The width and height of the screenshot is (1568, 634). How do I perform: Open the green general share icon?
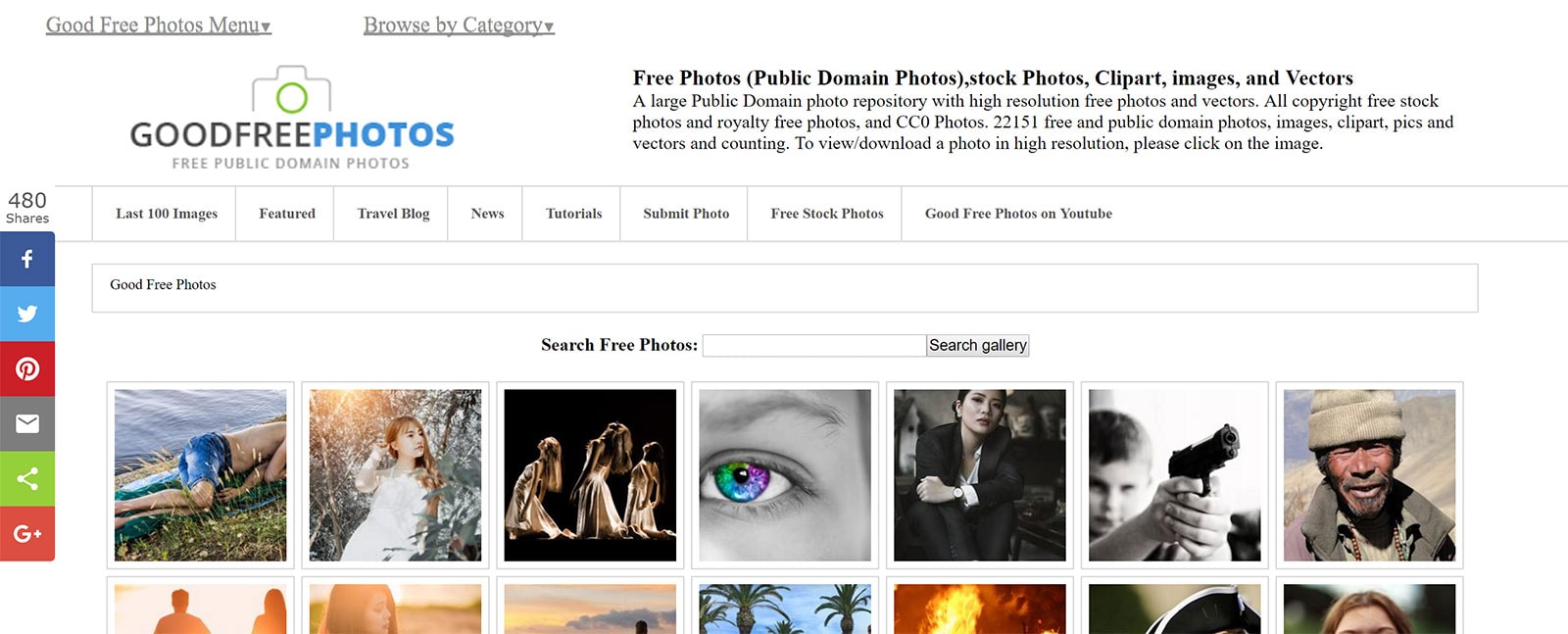pos(27,478)
